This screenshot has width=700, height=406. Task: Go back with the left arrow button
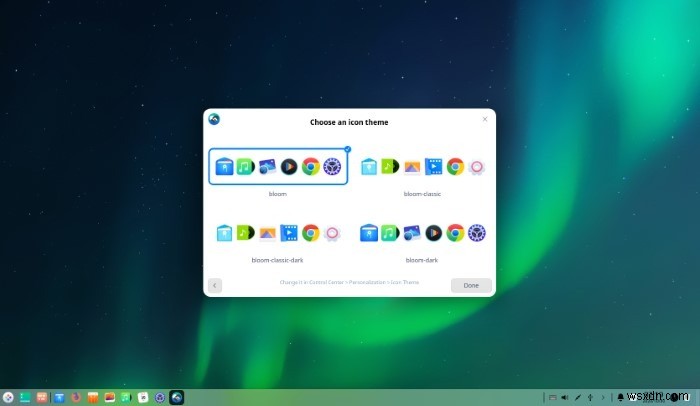pos(215,285)
